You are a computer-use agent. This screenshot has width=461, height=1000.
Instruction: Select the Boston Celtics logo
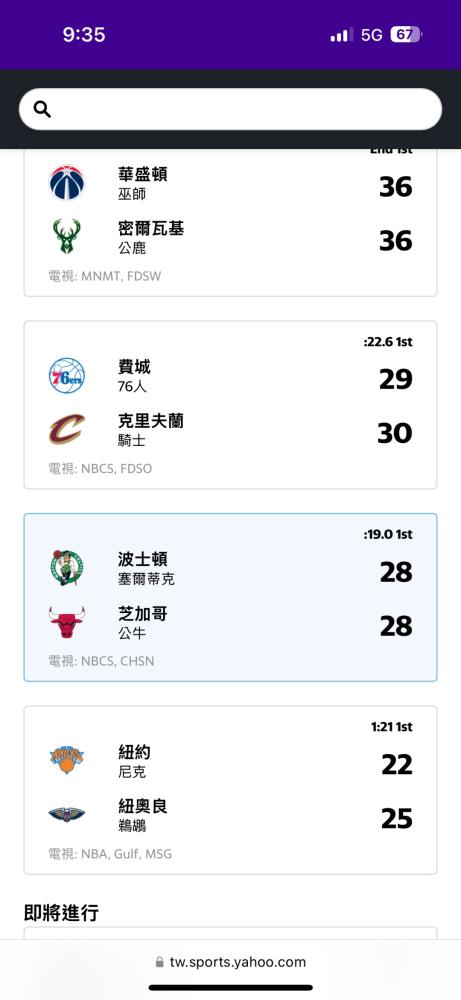[x=67, y=568]
